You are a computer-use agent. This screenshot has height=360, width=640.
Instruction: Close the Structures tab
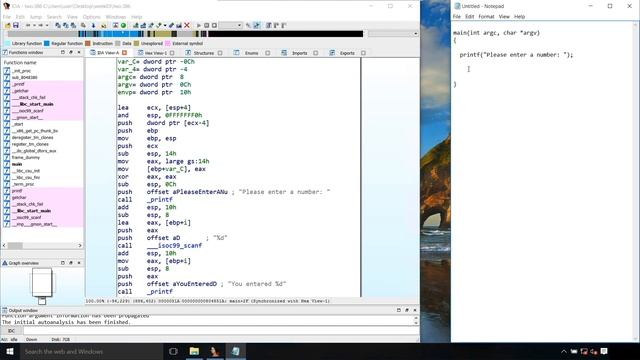(x=220, y=53)
